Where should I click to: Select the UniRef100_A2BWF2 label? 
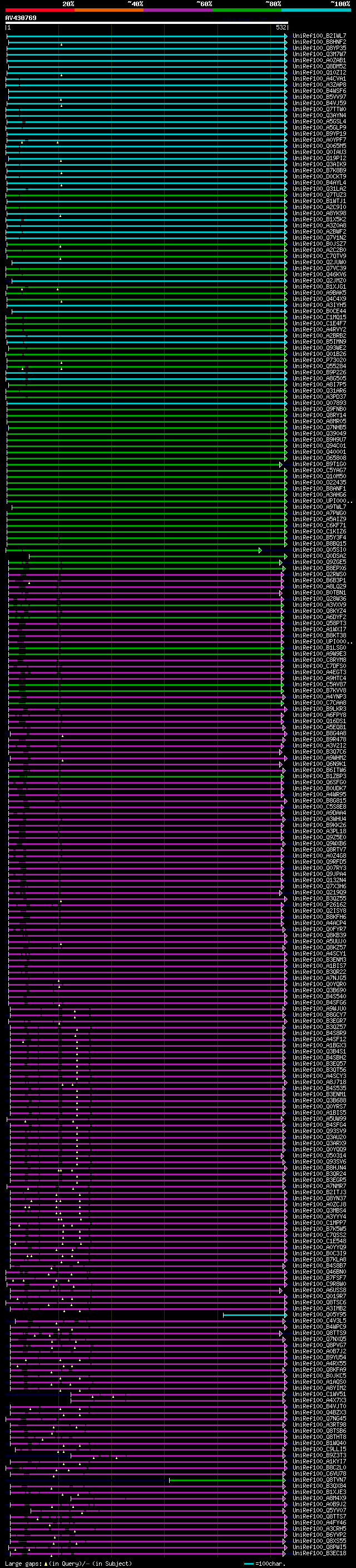pyautogui.click(x=319, y=231)
